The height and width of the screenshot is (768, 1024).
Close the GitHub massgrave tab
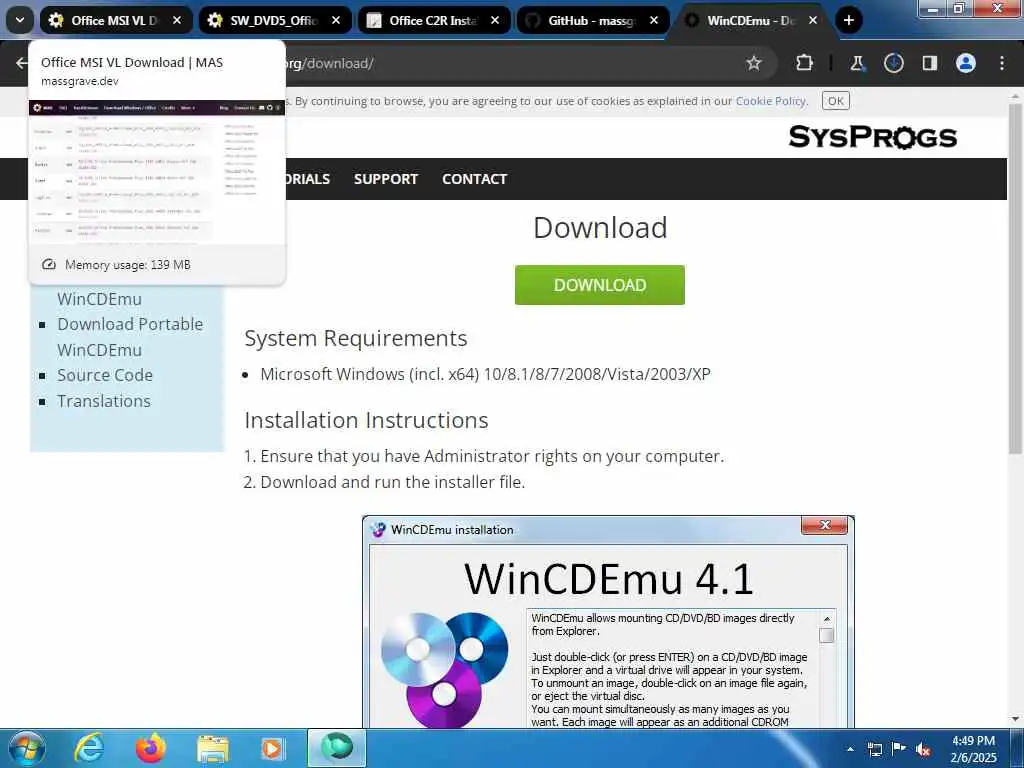(x=654, y=20)
